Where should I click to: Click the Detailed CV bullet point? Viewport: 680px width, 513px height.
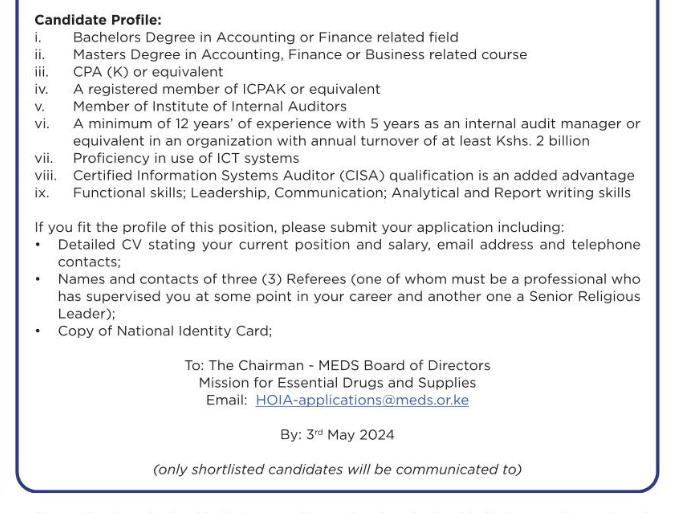(348, 245)
